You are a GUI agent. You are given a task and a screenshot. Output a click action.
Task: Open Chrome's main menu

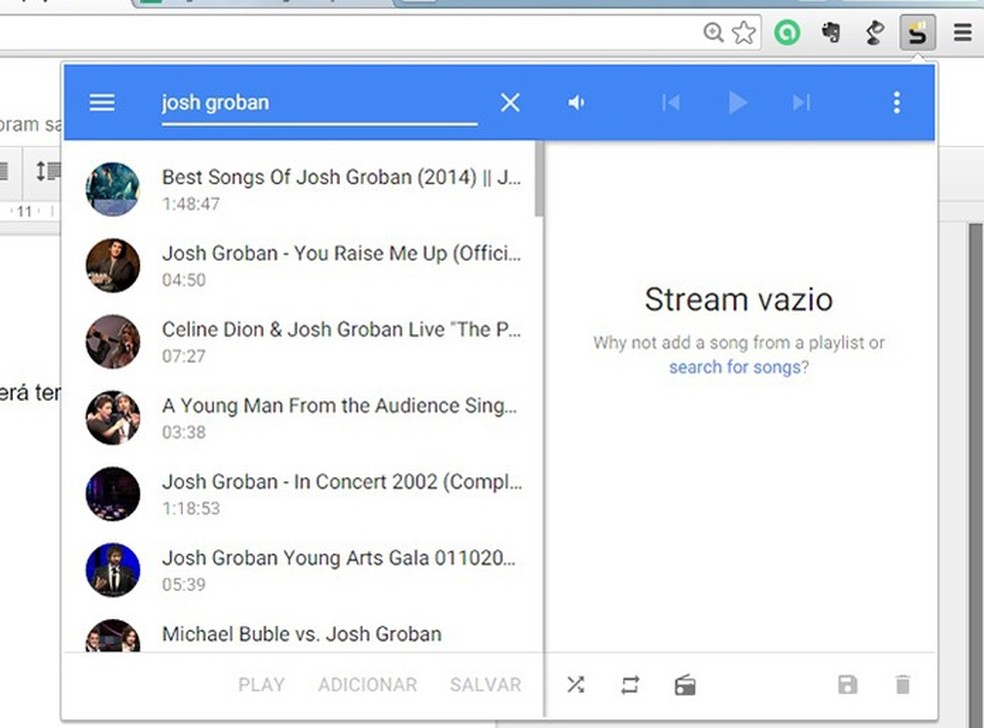pos(961,32)
